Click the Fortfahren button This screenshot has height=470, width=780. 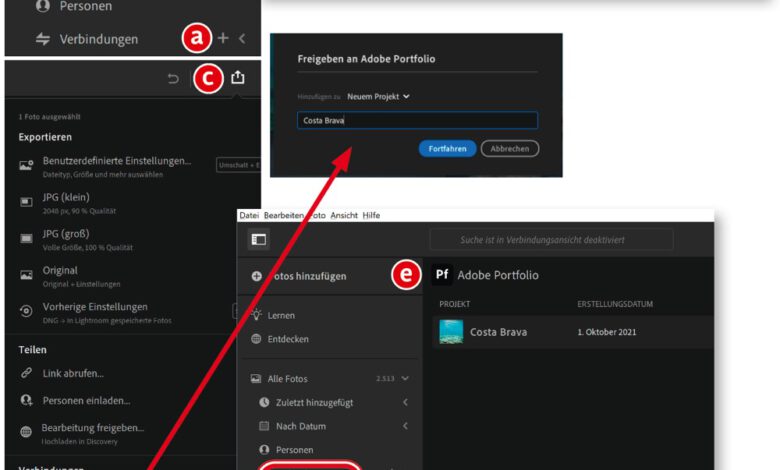[x=448, y=149]
